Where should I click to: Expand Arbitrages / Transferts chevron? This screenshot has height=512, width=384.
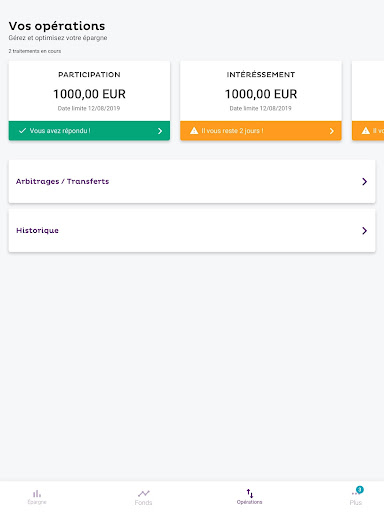pyautogui.click(x=364, y=181)
